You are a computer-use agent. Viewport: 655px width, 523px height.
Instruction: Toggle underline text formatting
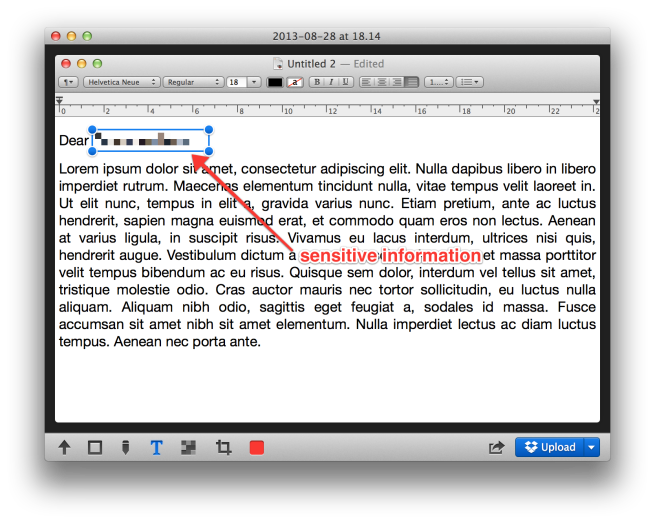click(344, 82)
